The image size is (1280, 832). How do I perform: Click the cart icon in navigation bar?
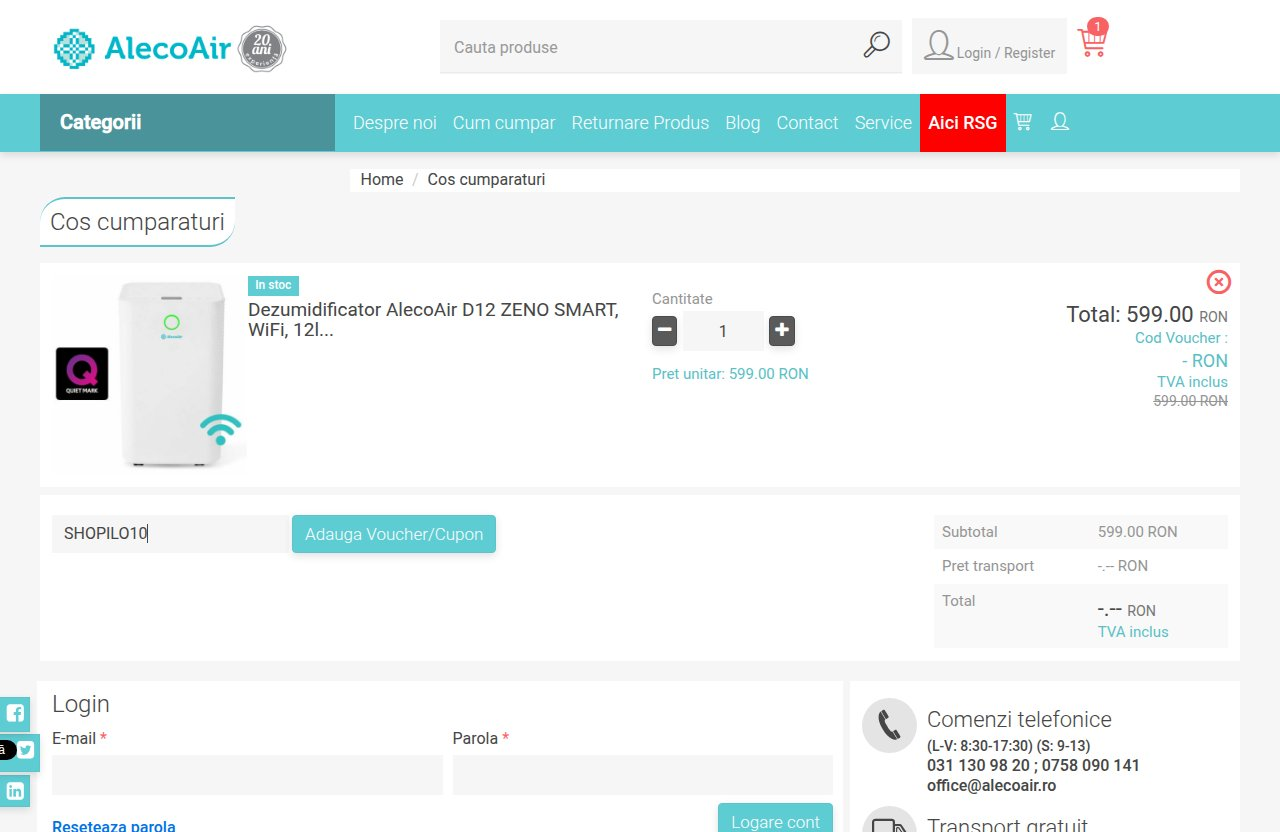pos(1023,122)
